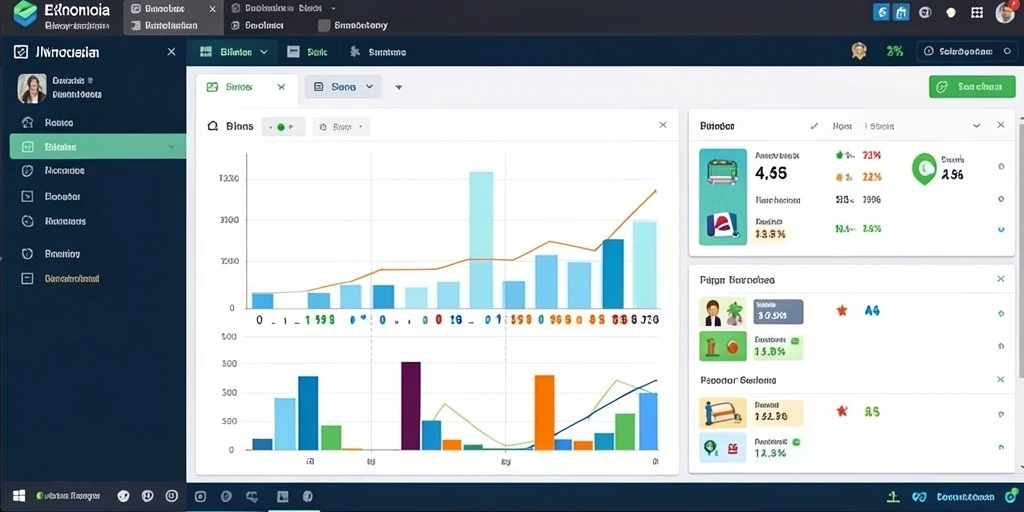
Task: Click the lower item under second top-bar tab
Action: [258, 25]
